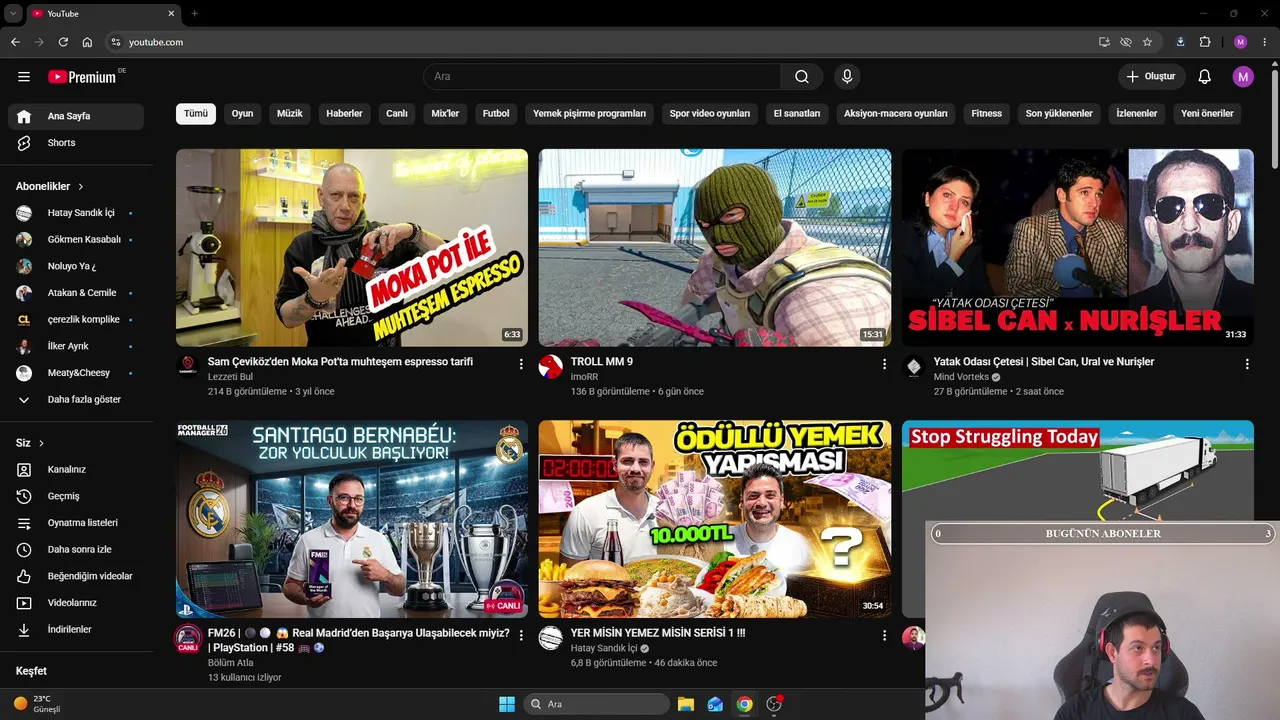Click the Oluştur create button
The height and width of the screenshot is (720, 1280).
[x=1152, y=77]
